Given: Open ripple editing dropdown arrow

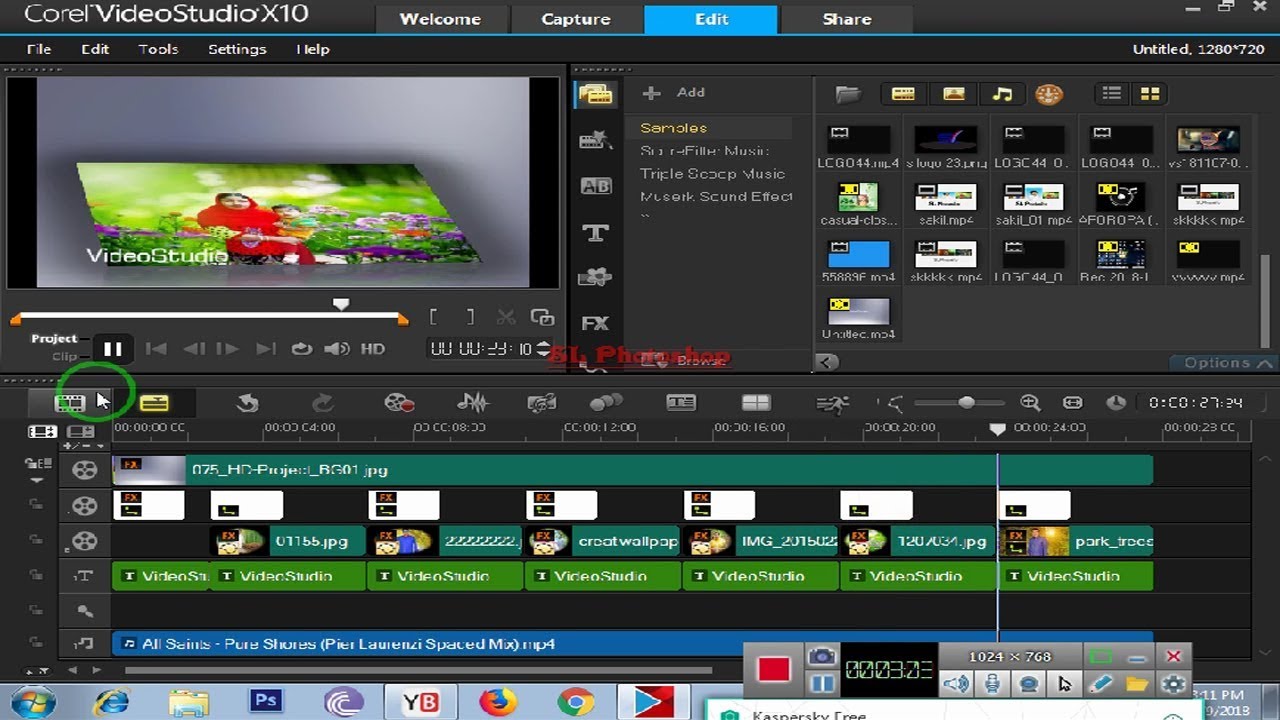Looking at the screenshot, I should (x=38, y=480).
